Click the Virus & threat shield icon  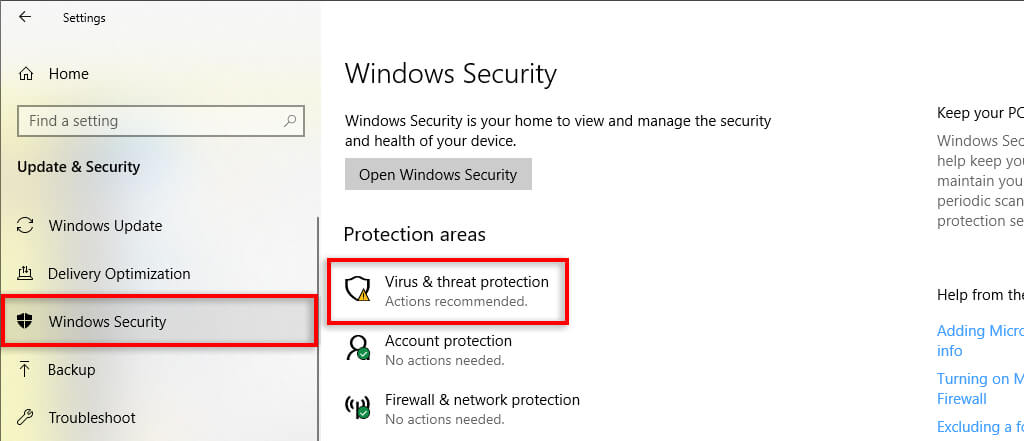tap(357, 290)
